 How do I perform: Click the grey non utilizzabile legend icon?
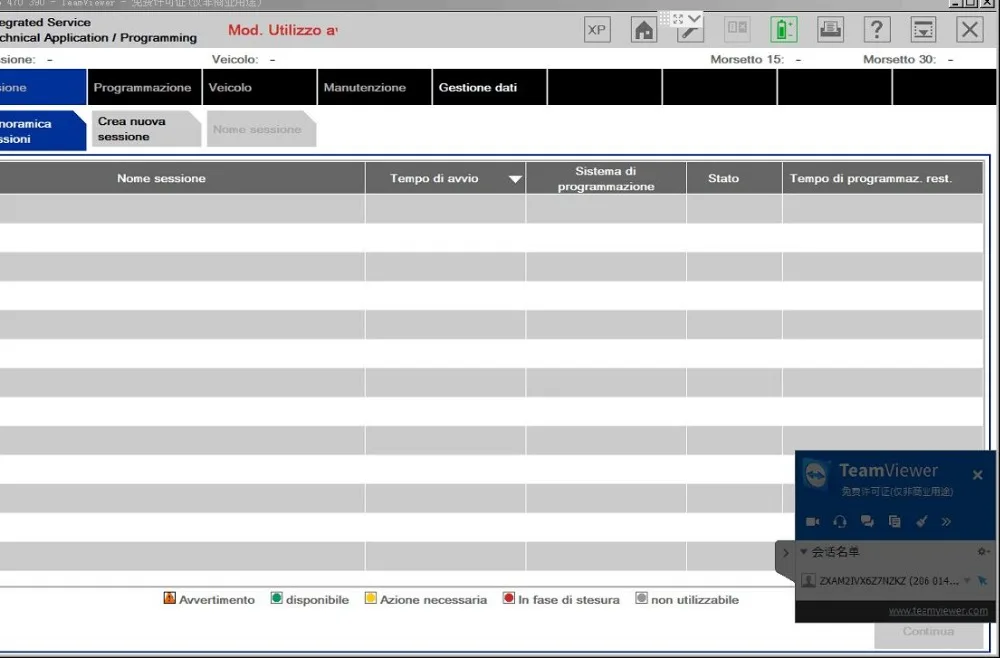(641, 598)
